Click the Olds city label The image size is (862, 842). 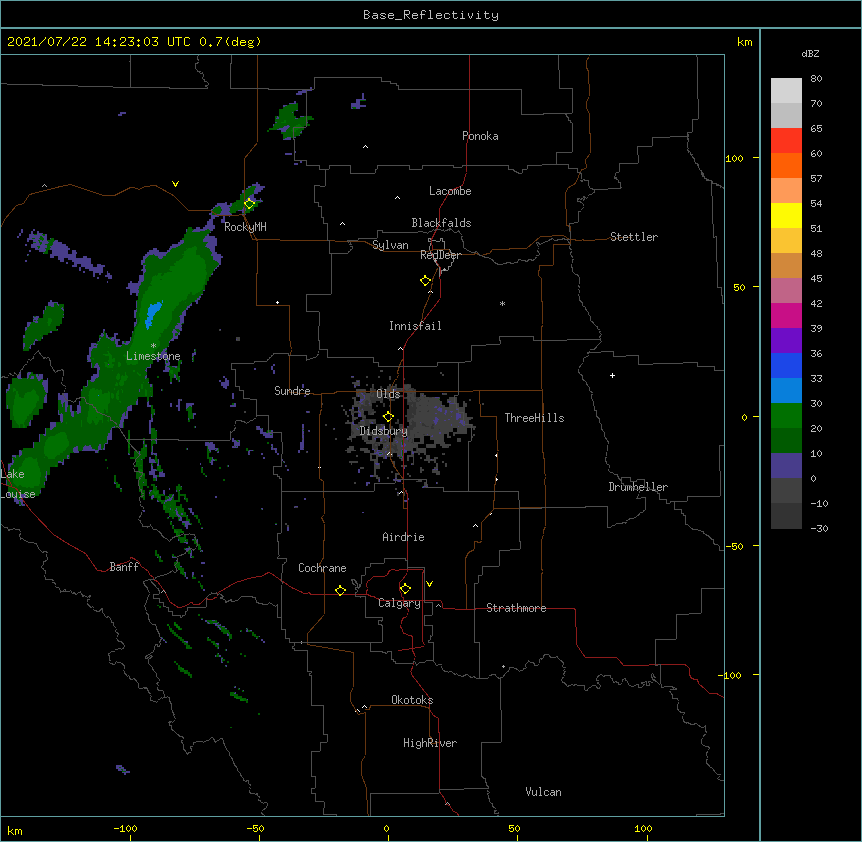(x=388, y=394)
